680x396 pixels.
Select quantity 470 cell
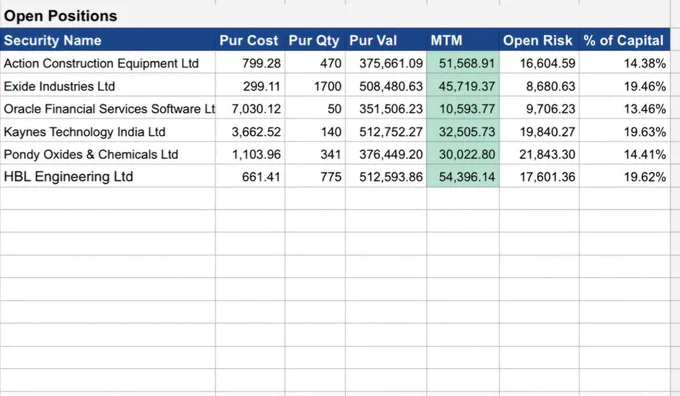click(x=315, y=63)
